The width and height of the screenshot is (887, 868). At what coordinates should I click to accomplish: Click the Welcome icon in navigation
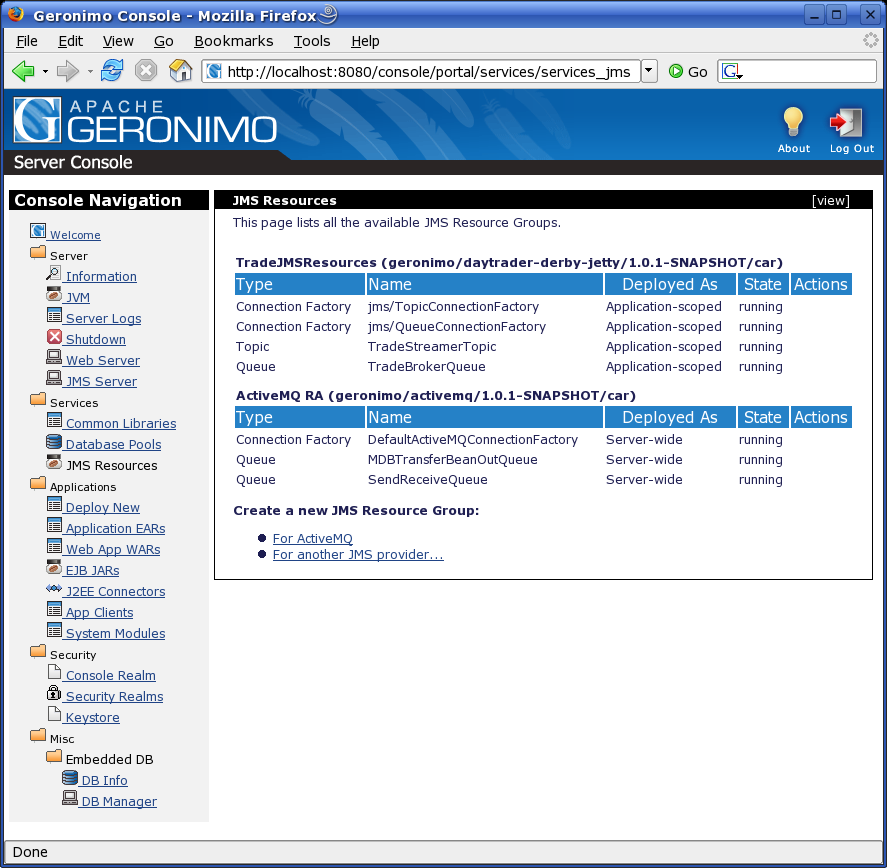point(38,231)
